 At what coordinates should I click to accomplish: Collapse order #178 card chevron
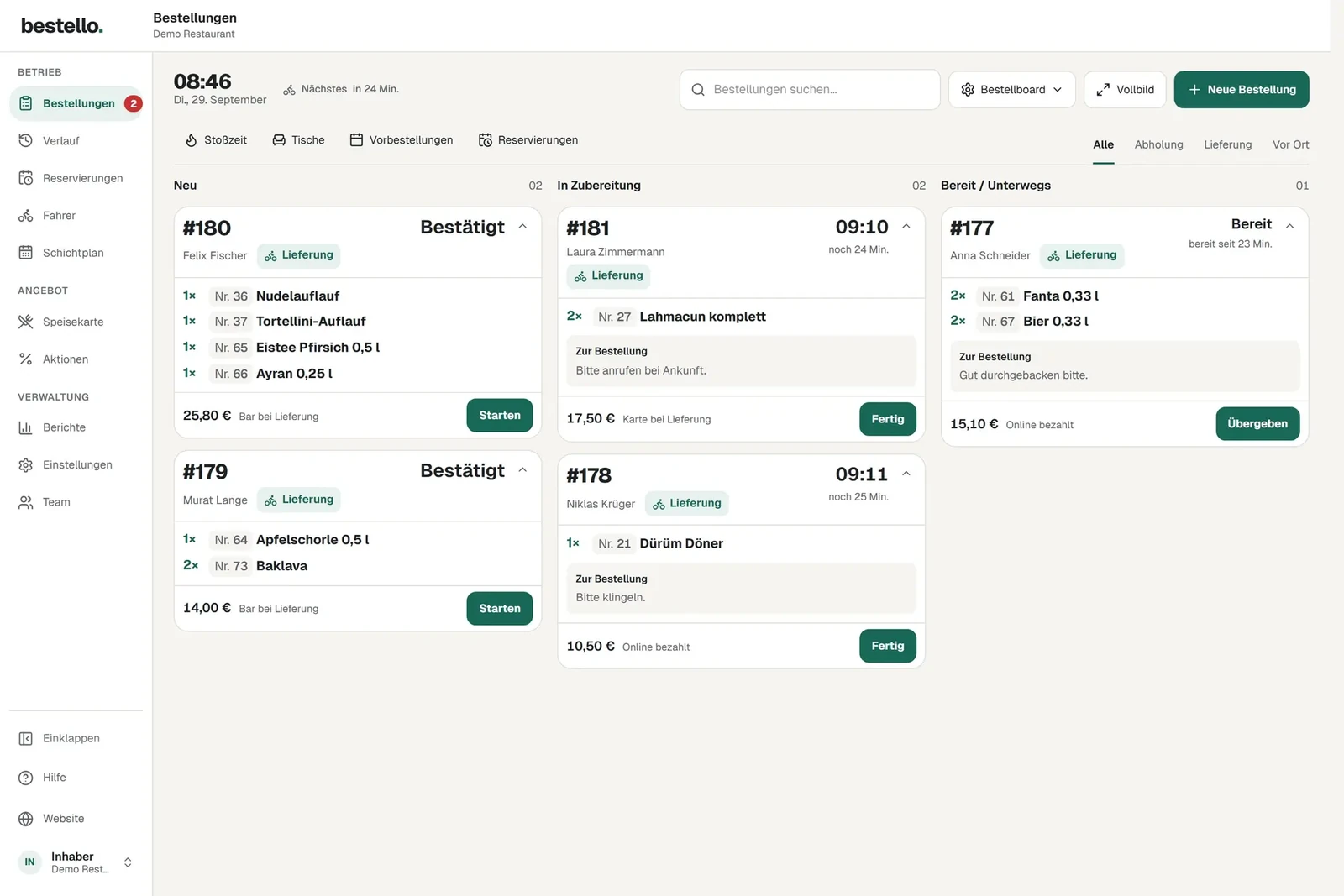906,474
